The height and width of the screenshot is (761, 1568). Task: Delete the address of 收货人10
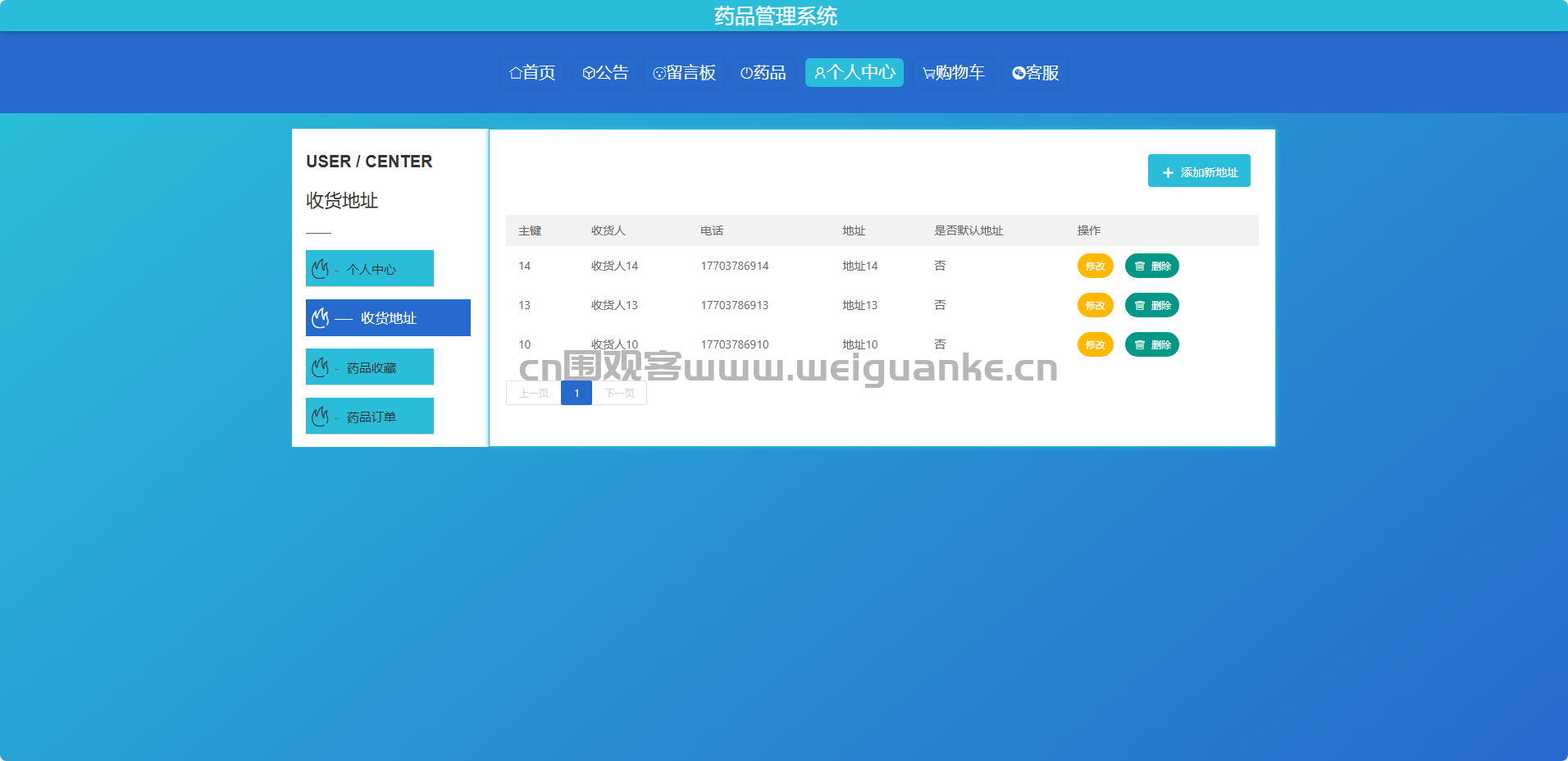pos(1152,344)
